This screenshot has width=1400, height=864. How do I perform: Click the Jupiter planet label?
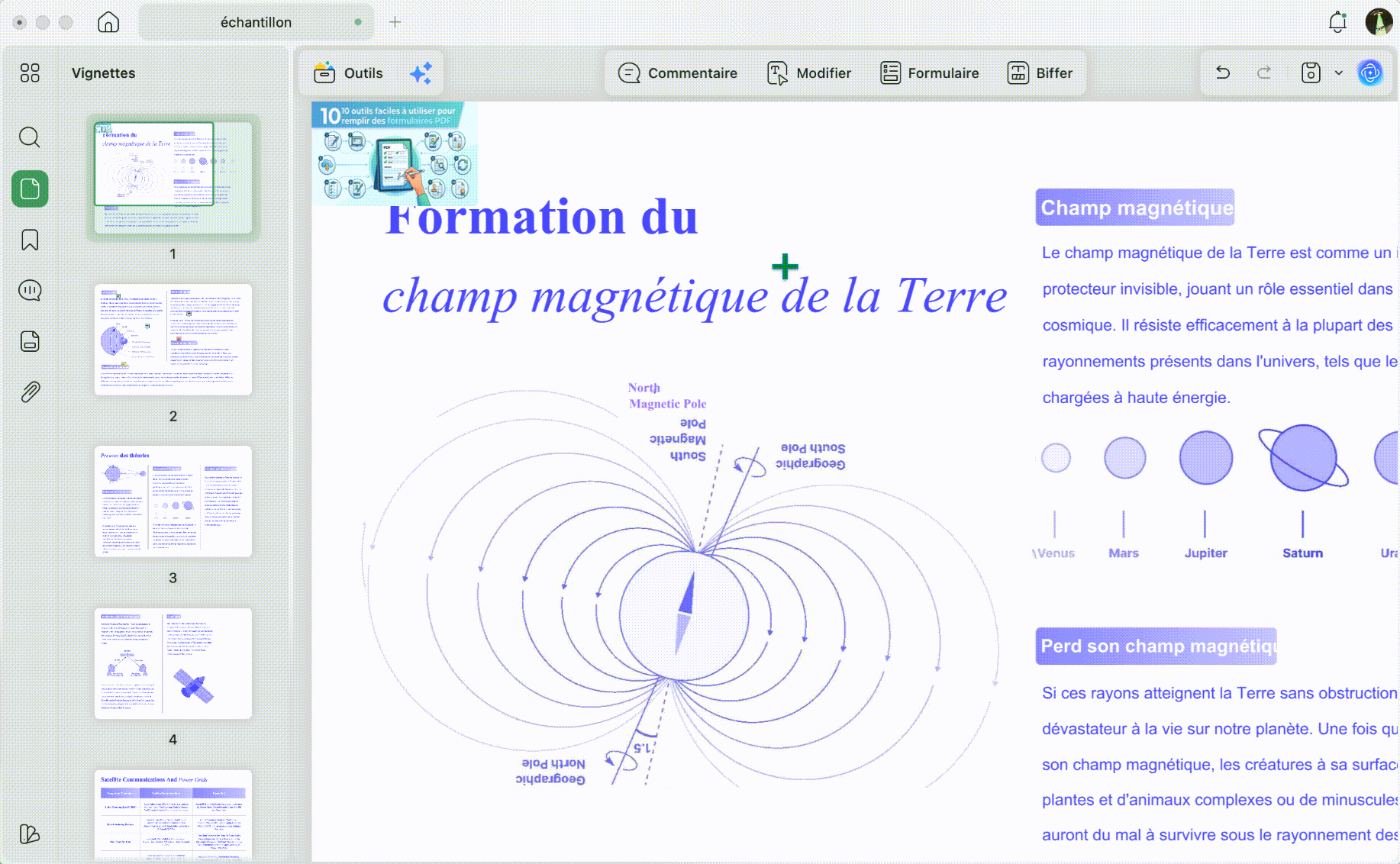click(x=1205, y=553)
